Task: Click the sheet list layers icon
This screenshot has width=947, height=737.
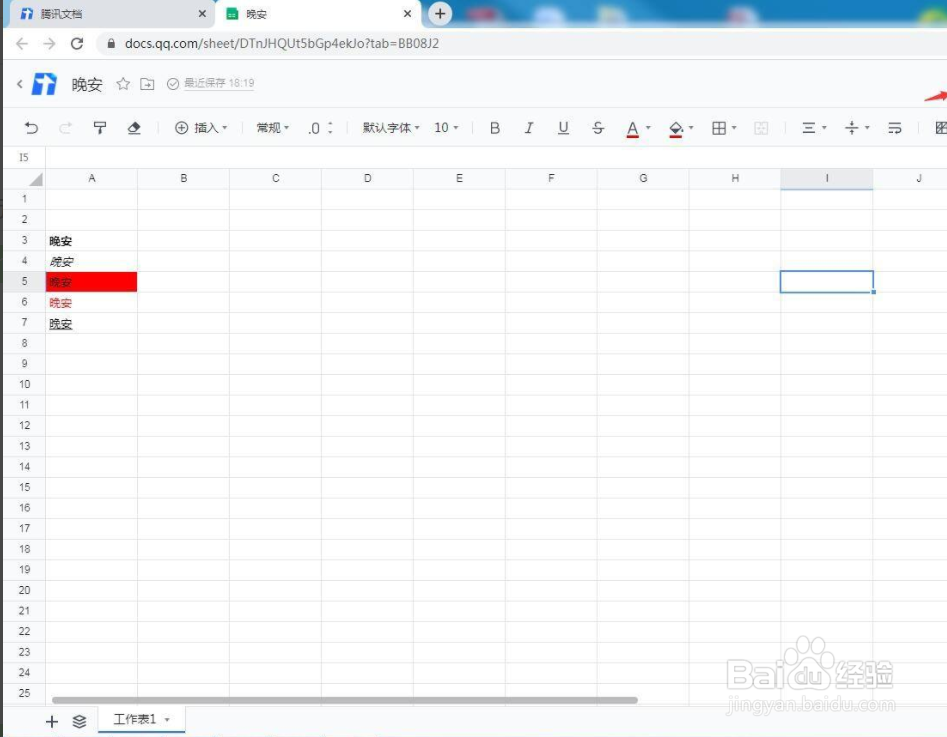Action: [x=79, y=721]
